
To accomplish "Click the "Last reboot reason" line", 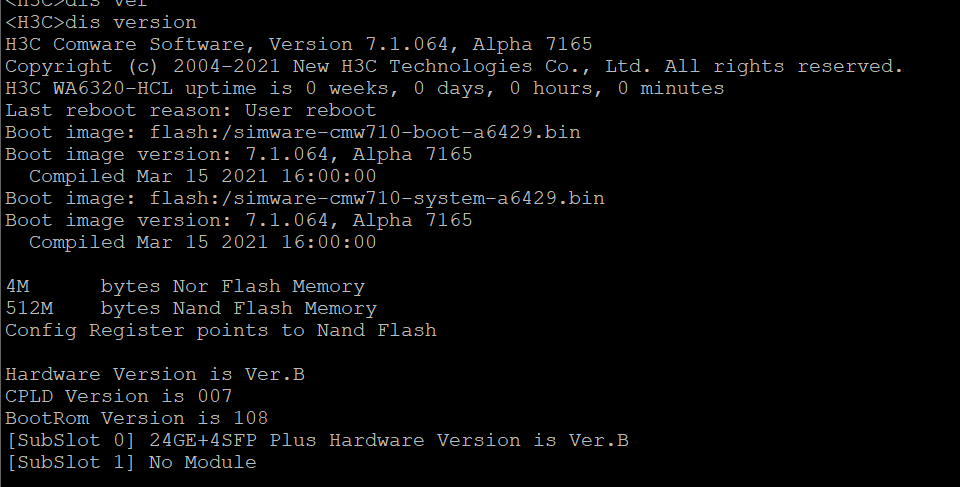I will pos(190,110).
